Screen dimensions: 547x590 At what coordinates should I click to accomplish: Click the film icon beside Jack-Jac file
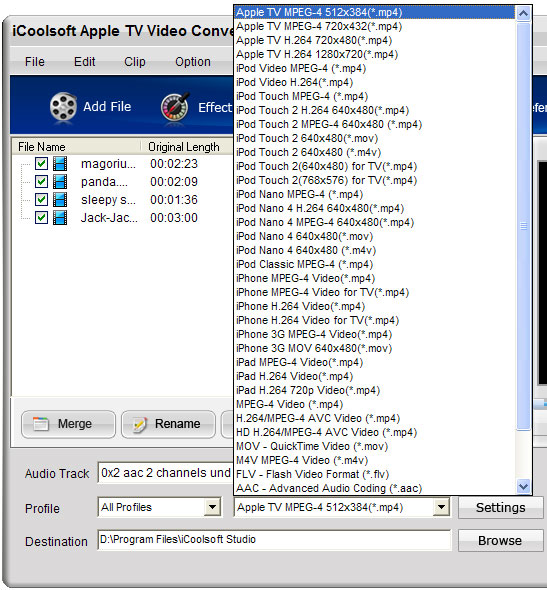point(60,218)
